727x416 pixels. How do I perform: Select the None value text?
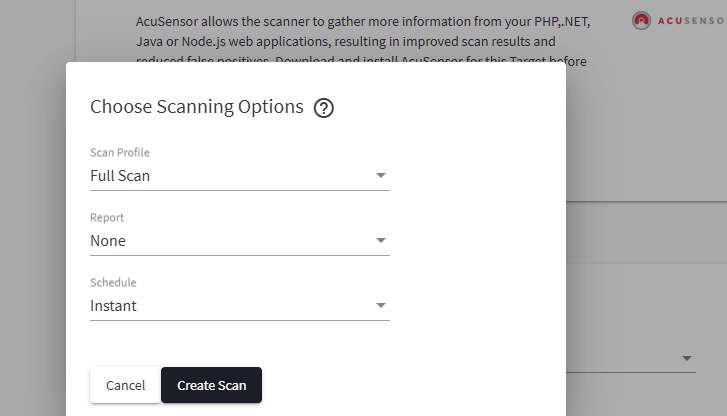108,241
